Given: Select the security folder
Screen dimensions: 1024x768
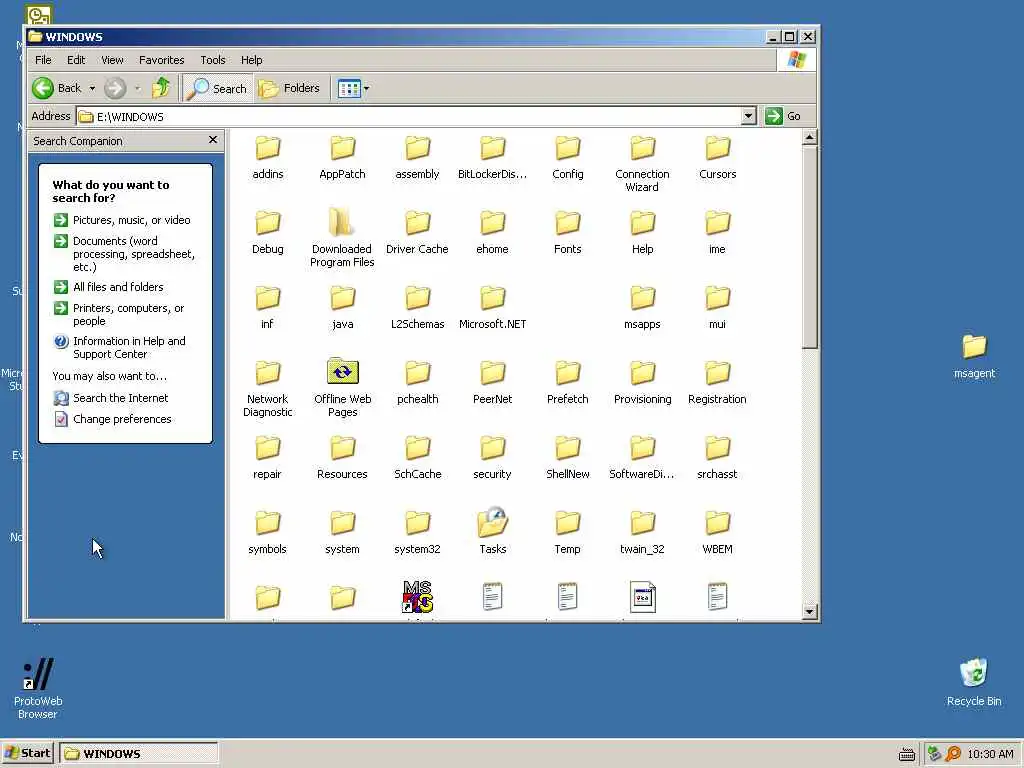Looking at the screenshot, I should click(x=492, y=457).
